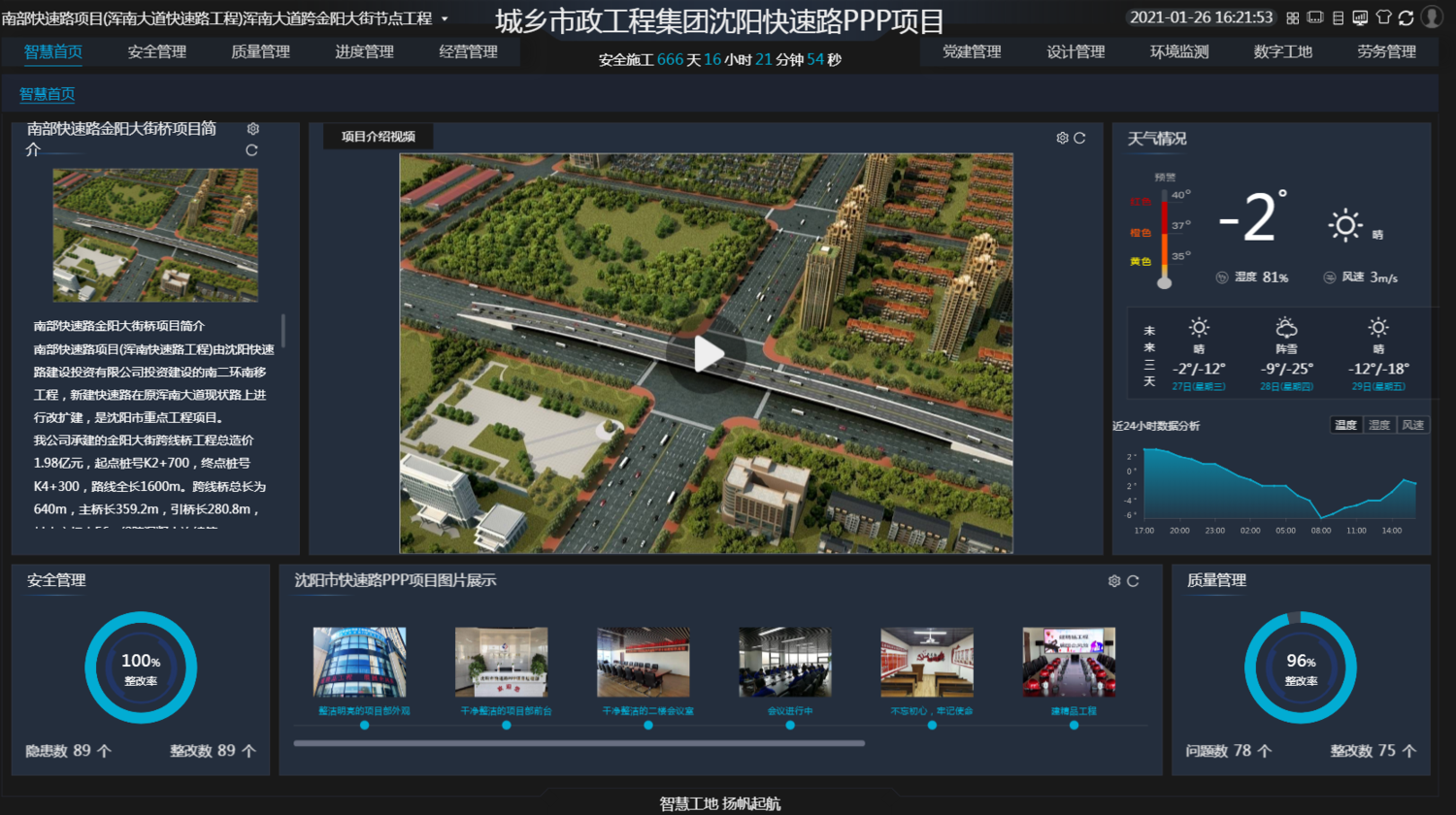Select the 项目介绍视频 tab
Screen dimensions: 1456x815
coord(378,137)
